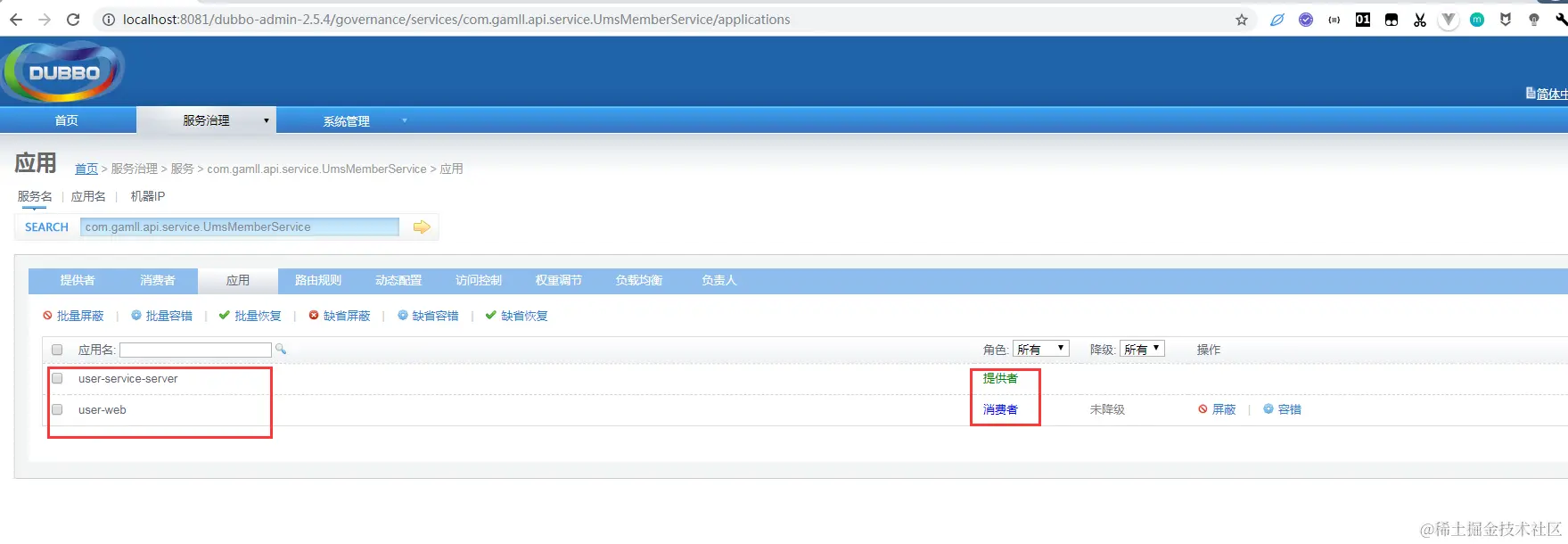Open the scissors browser extension

tap(1420, 20)
